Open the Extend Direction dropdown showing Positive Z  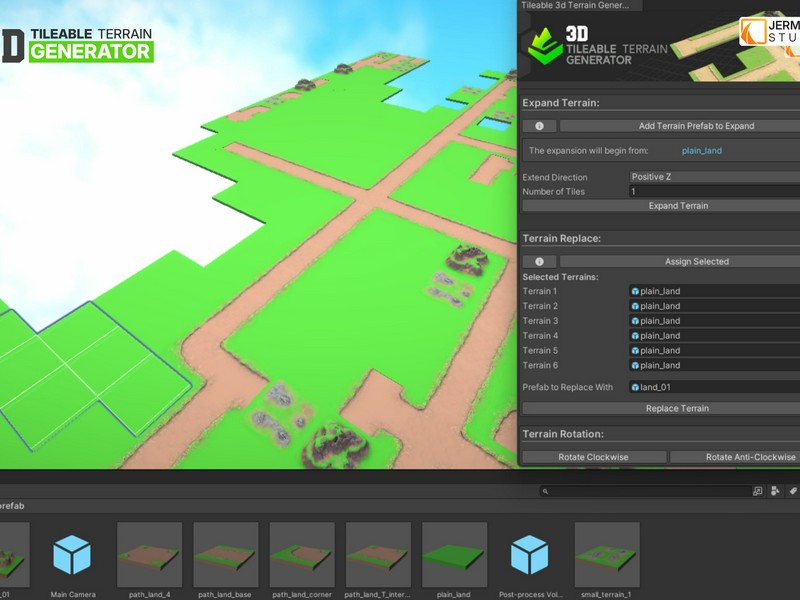click(714, 177)
